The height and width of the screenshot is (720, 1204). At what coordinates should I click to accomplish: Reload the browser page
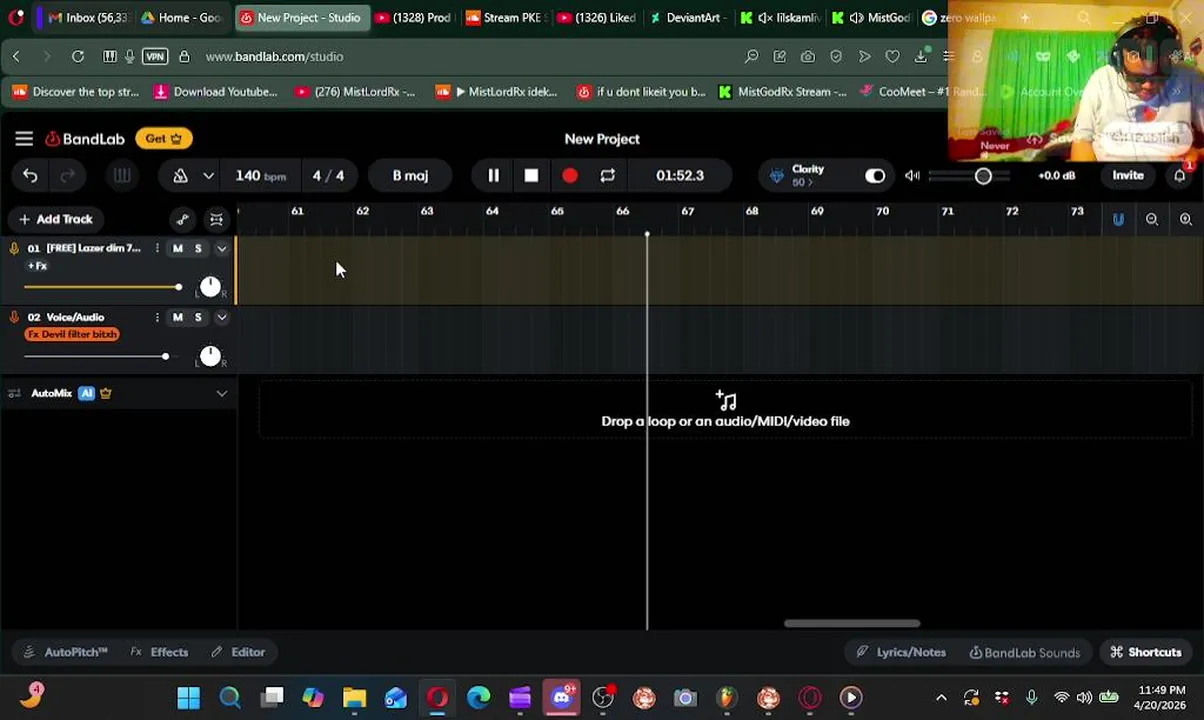(78, 57)
